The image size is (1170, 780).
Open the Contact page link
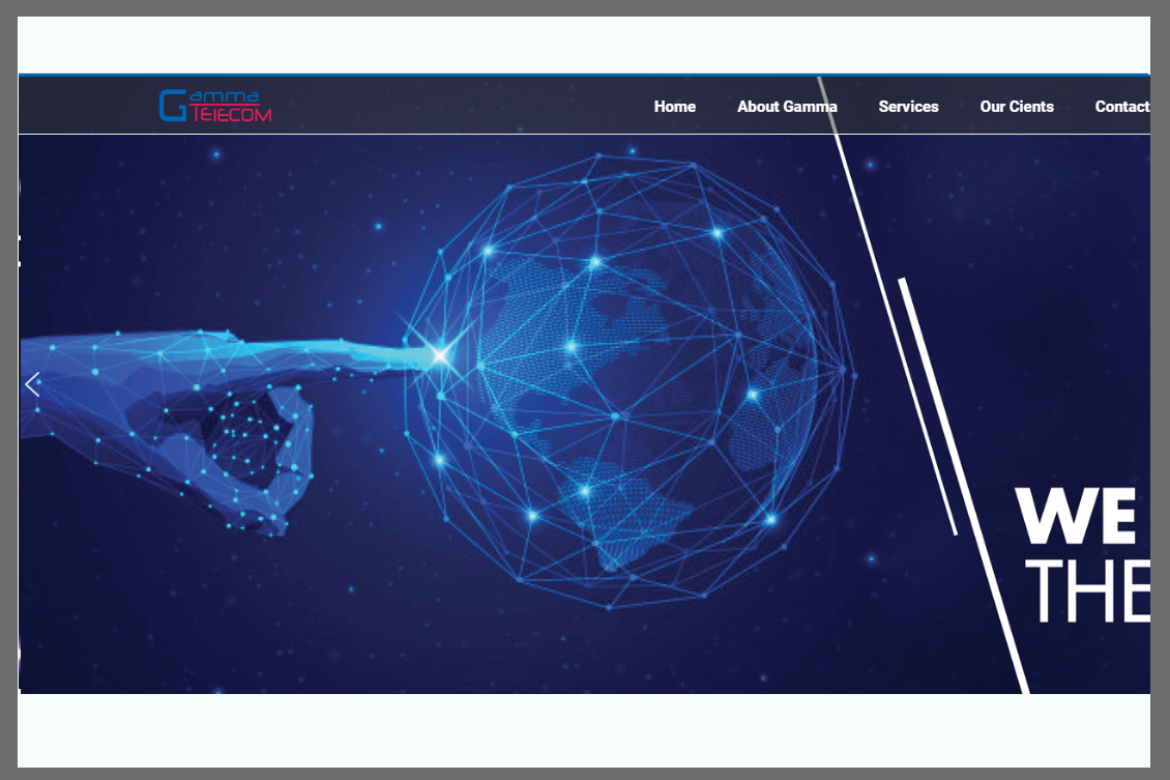[1122, 106]
